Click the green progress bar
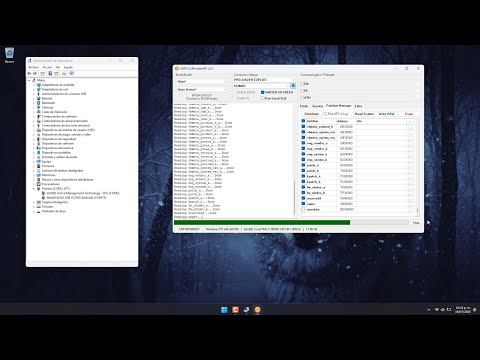480x360 pixels. [291, 222]
